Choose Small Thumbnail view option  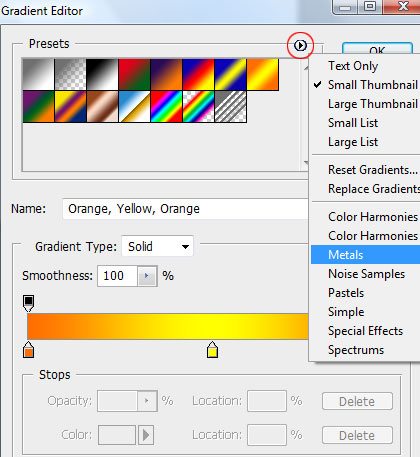pyautogui.click(x=366, y=85)
